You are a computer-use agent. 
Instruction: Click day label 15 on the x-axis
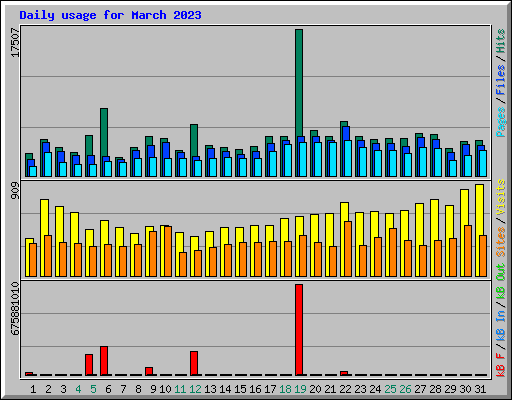240,389
